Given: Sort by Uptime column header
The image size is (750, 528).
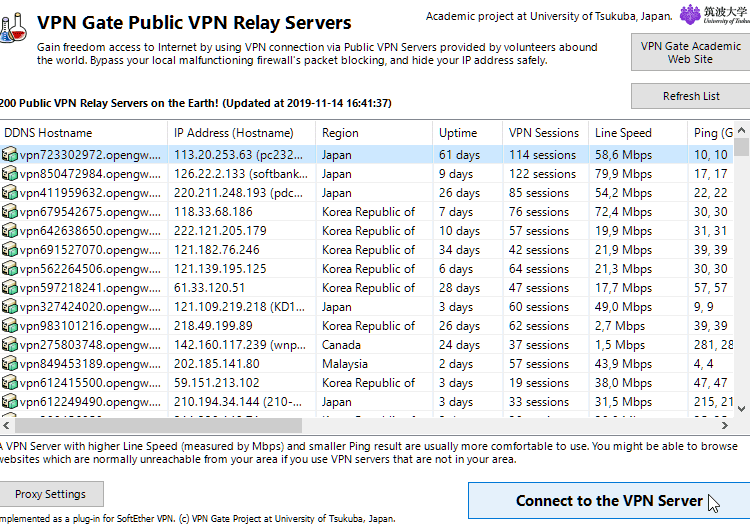Looking at the screenshot, I should (468, 132).
